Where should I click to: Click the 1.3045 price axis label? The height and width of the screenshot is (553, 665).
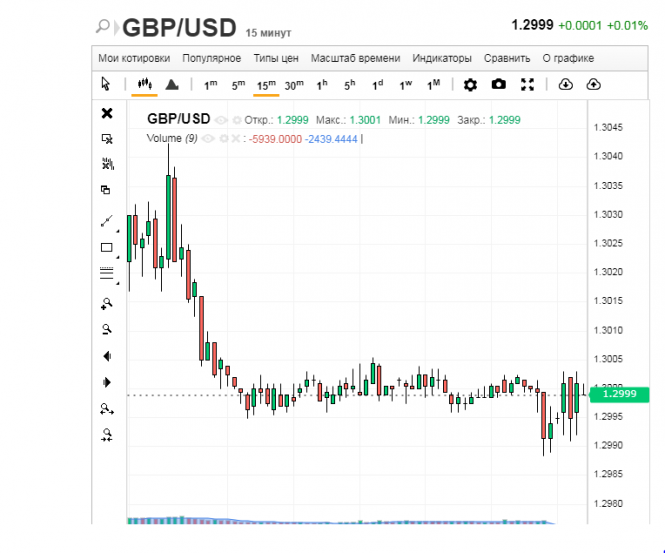tap(608, 127)
